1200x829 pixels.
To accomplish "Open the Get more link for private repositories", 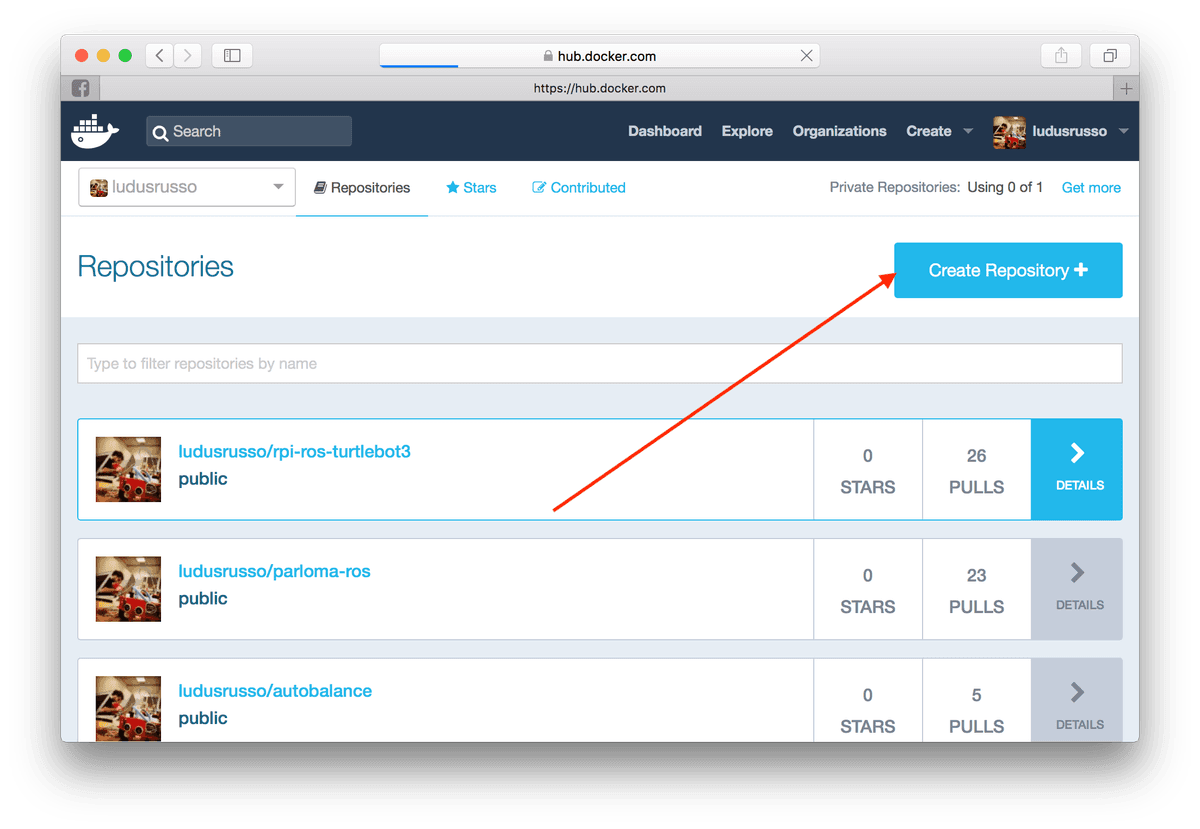I will point(1090,187).
